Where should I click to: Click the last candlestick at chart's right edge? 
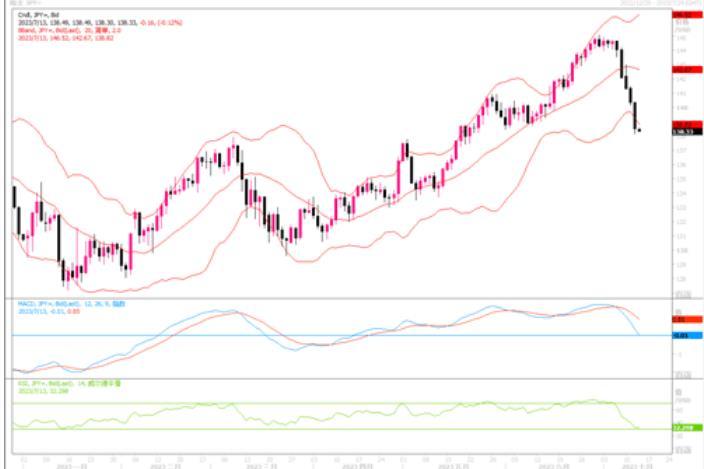click(x=639, y=129)
